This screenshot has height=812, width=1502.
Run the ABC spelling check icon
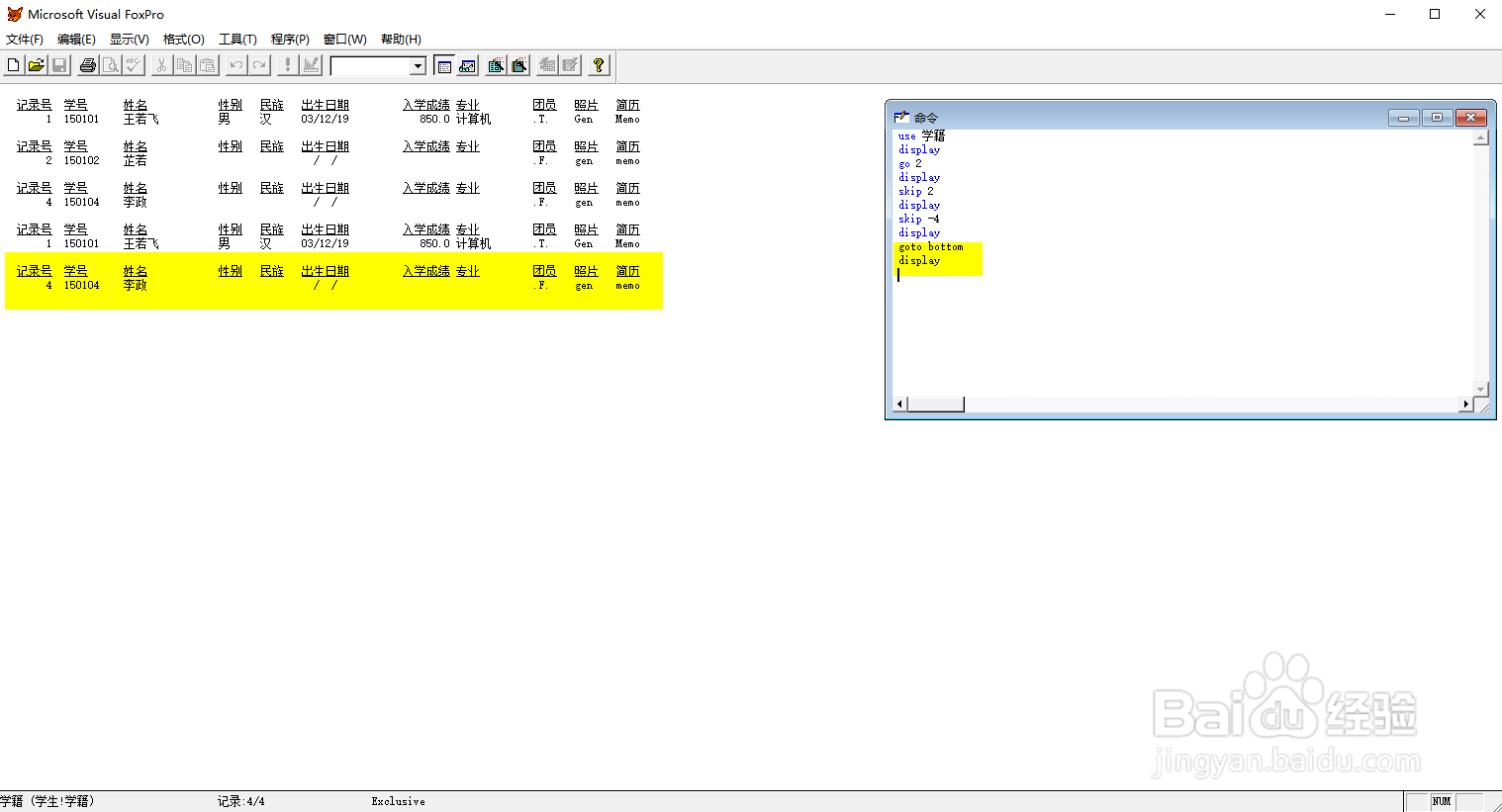click(x=134, y=65)
